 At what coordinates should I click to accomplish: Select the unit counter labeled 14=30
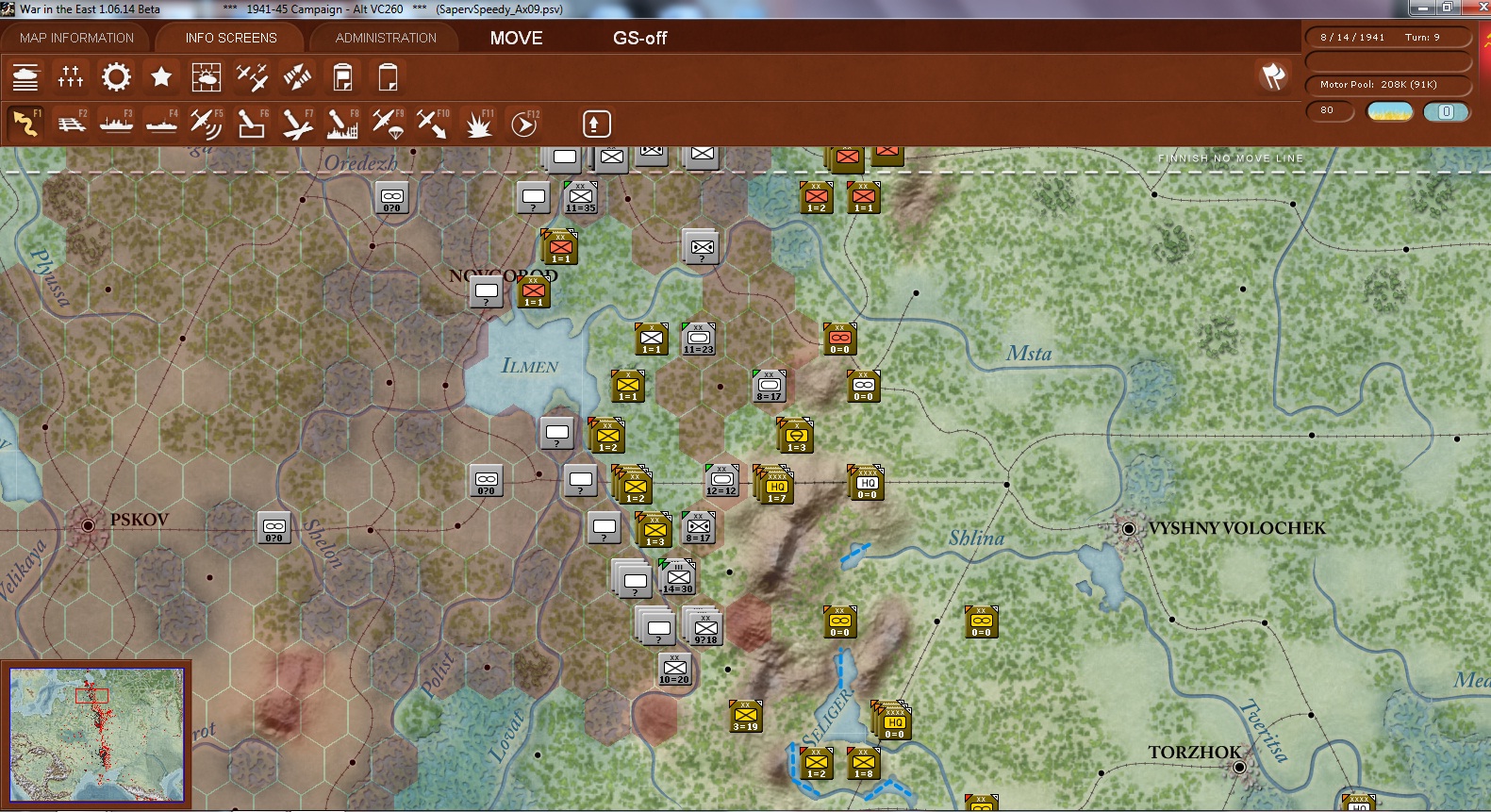point(677,577)
